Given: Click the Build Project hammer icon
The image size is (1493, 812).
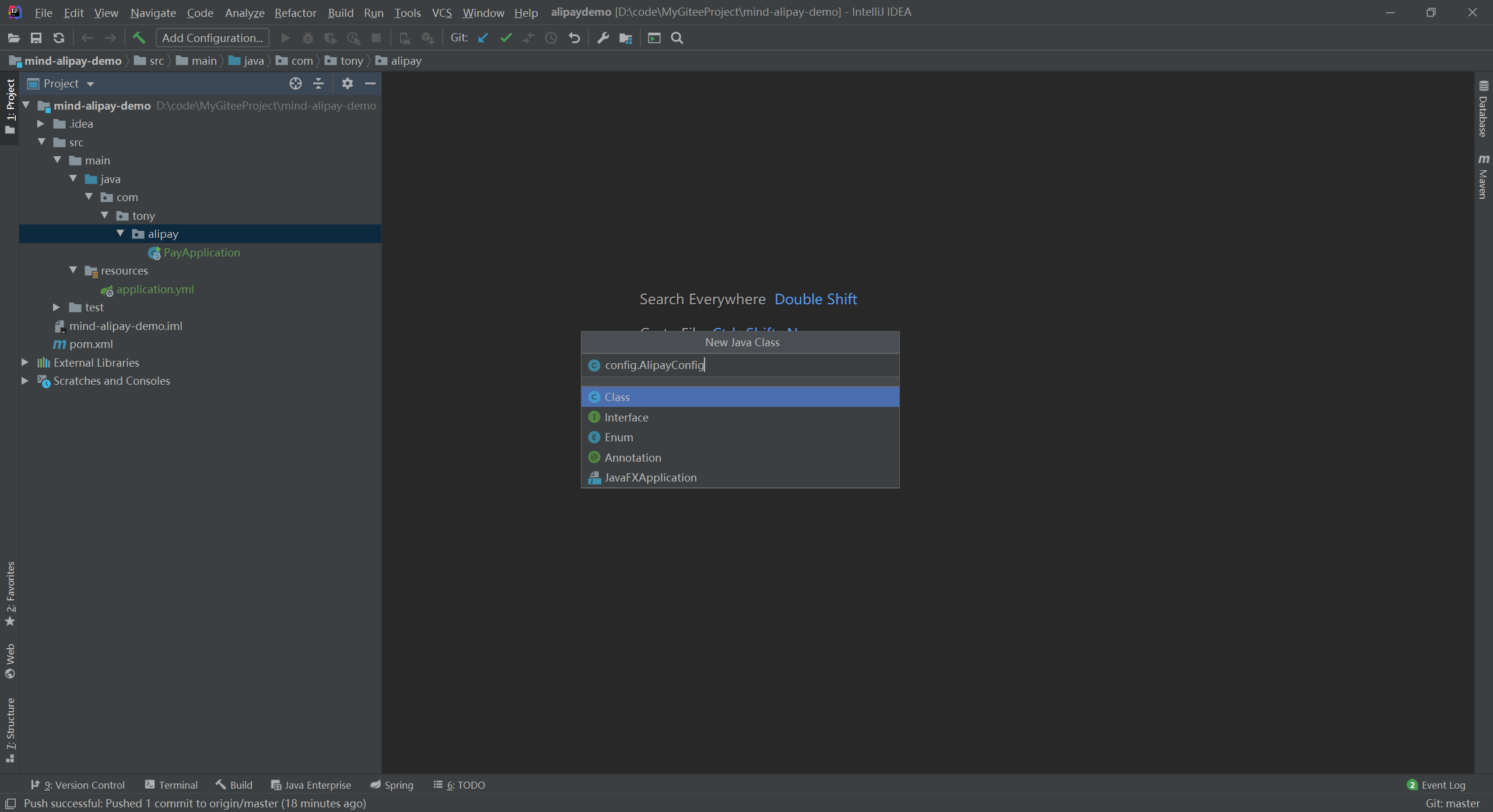Looking at the screenshot, I should click(x=139, y=38).
